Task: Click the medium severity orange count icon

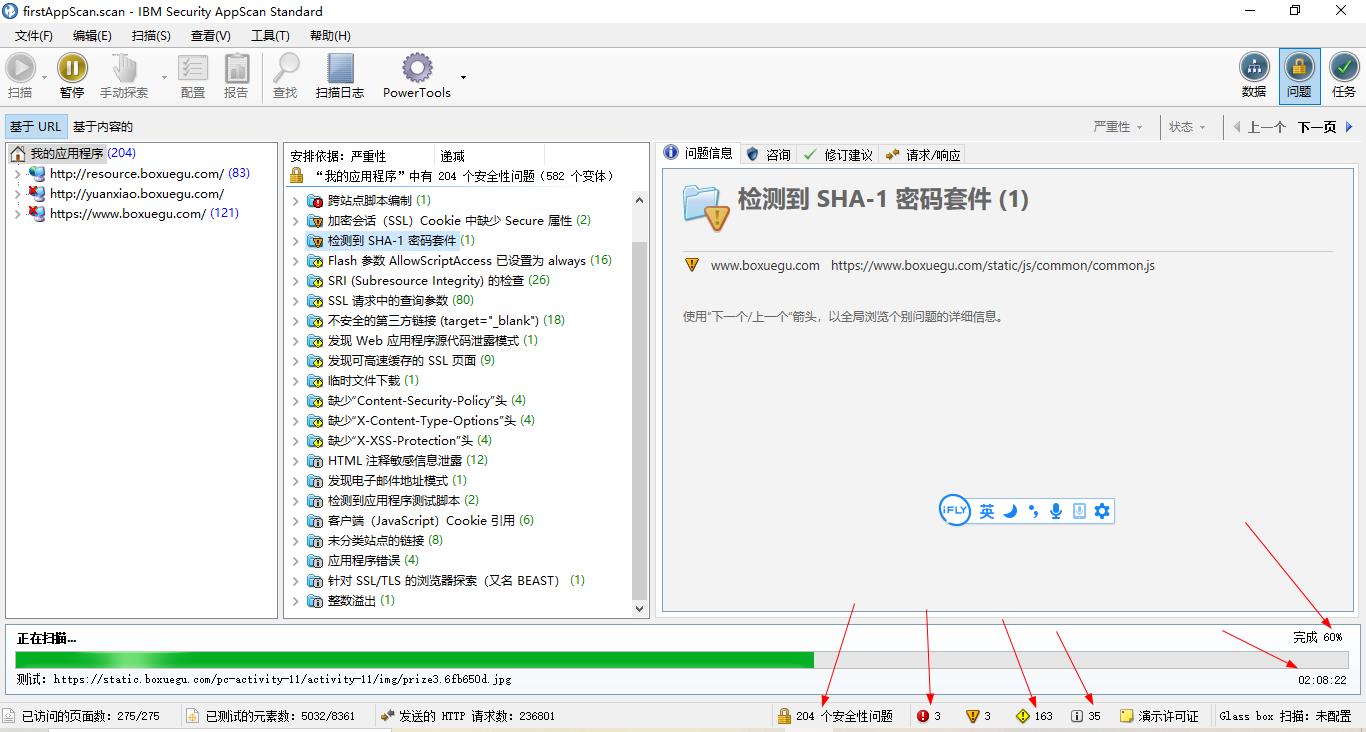Action: click(x=972, y=716)
